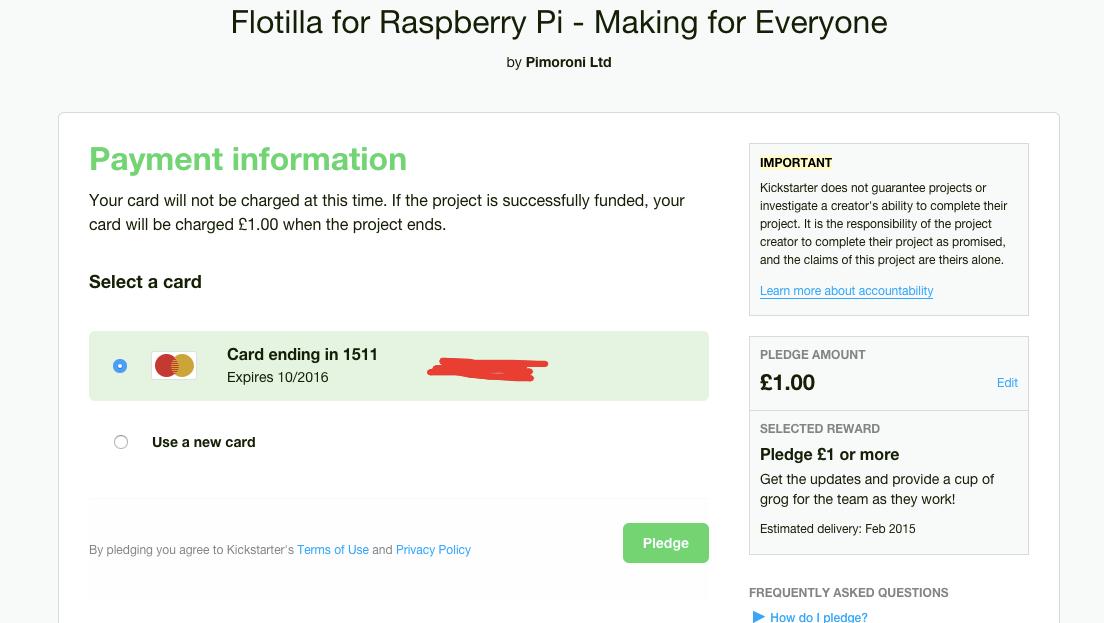Edit the pledge amount
The width and height of the screenshot is (1104, 623).
point(1007,383)
